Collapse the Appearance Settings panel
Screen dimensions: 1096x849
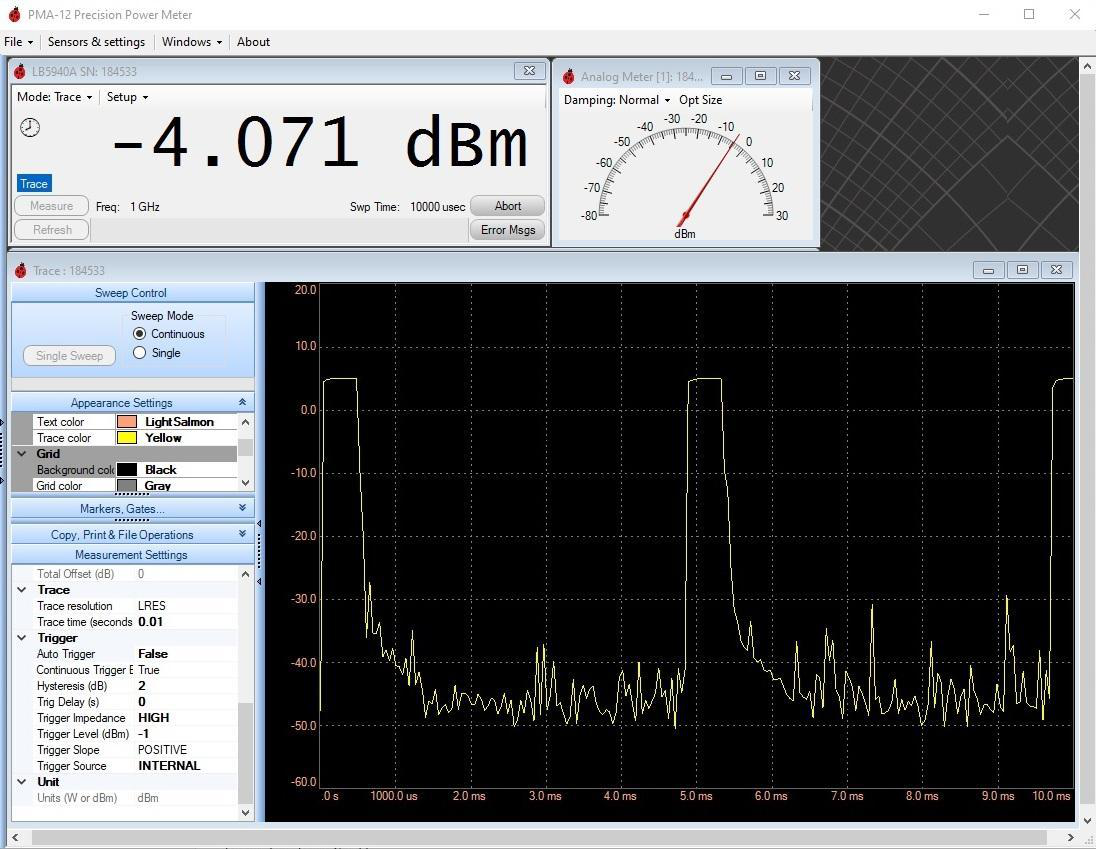click(242, 402)
